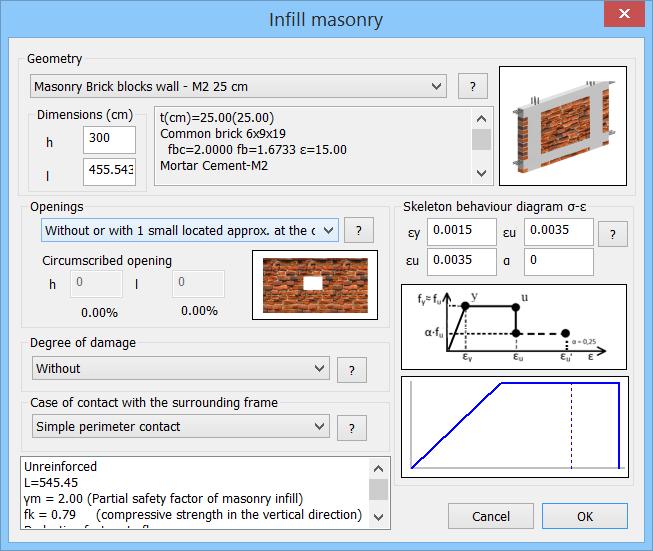
Task: Close the Infill masonry dialog
Action: [624, 13]
